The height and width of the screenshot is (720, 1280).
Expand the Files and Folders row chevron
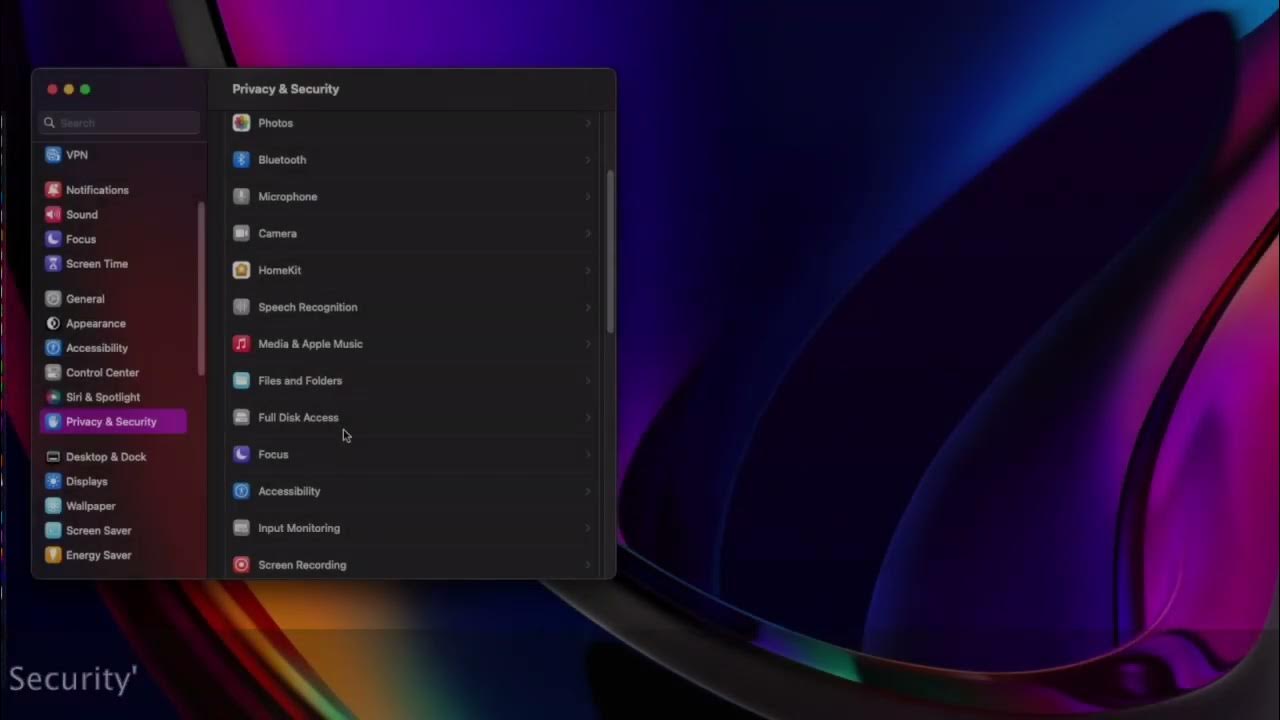click(588, 381)
